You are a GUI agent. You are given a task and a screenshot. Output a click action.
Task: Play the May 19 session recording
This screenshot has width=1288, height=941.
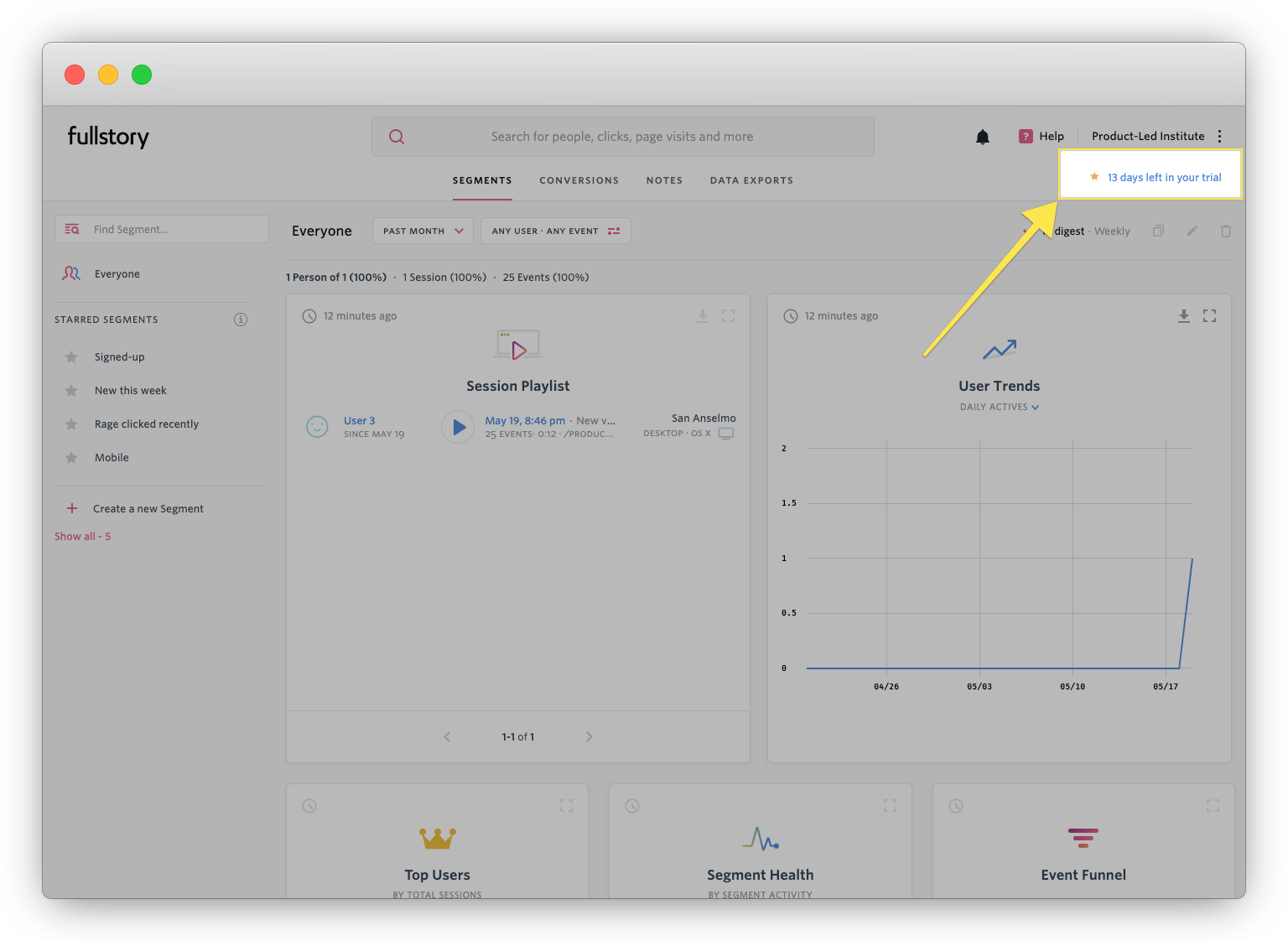coord(458,427)
